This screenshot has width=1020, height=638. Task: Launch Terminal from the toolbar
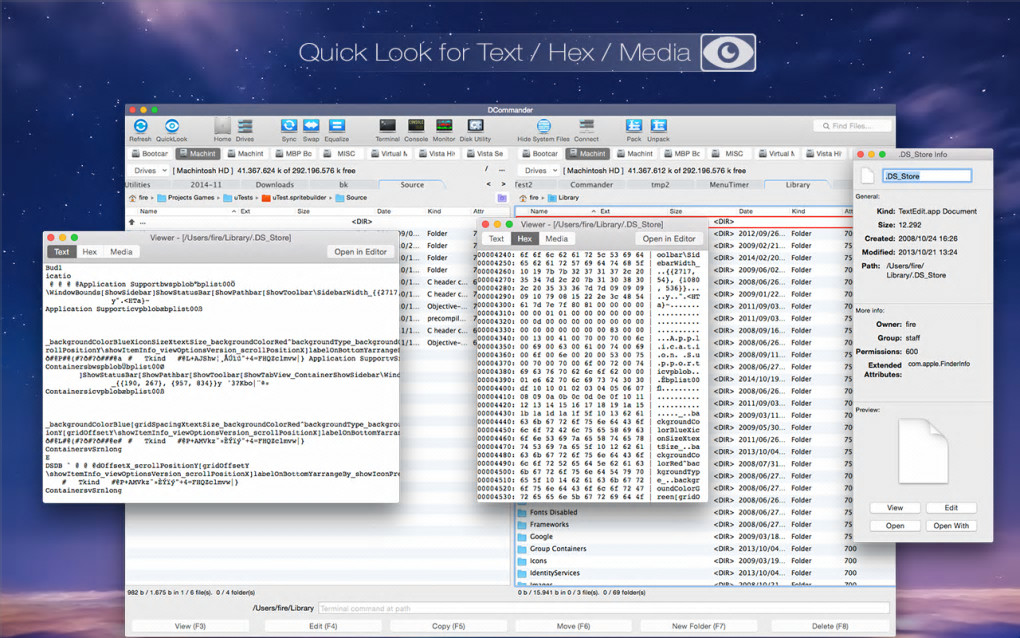tap(387, 126)
